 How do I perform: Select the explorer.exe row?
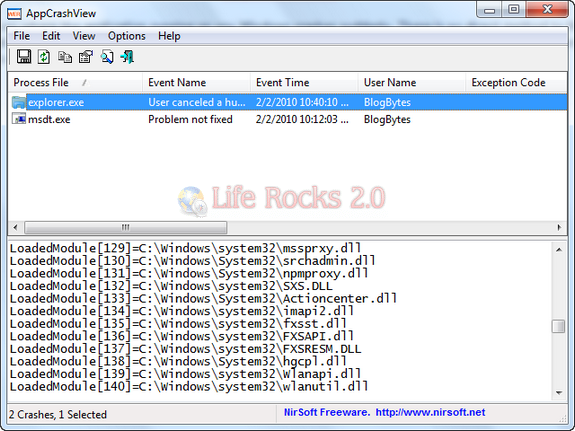(x=288, y=102)
